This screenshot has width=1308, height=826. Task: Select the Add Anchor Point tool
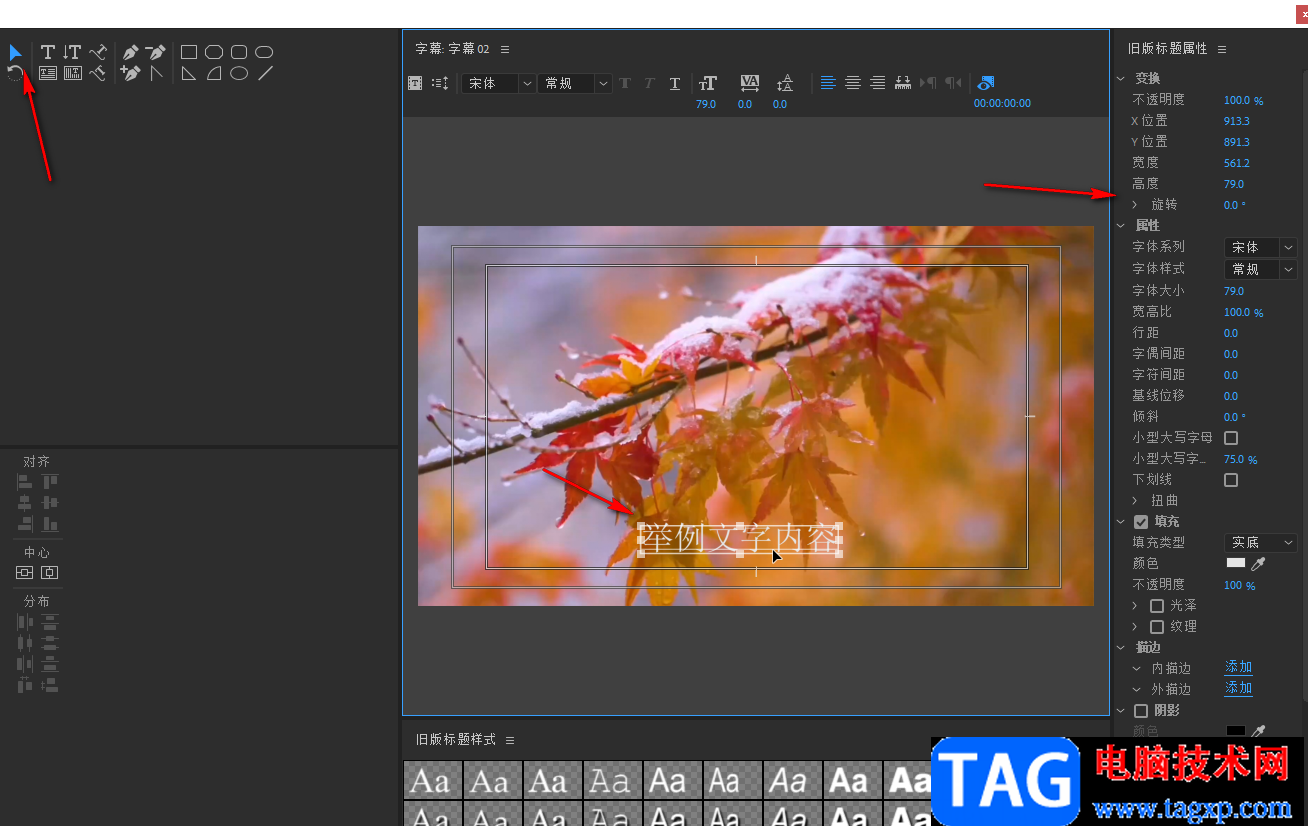(x=130, y=73)
